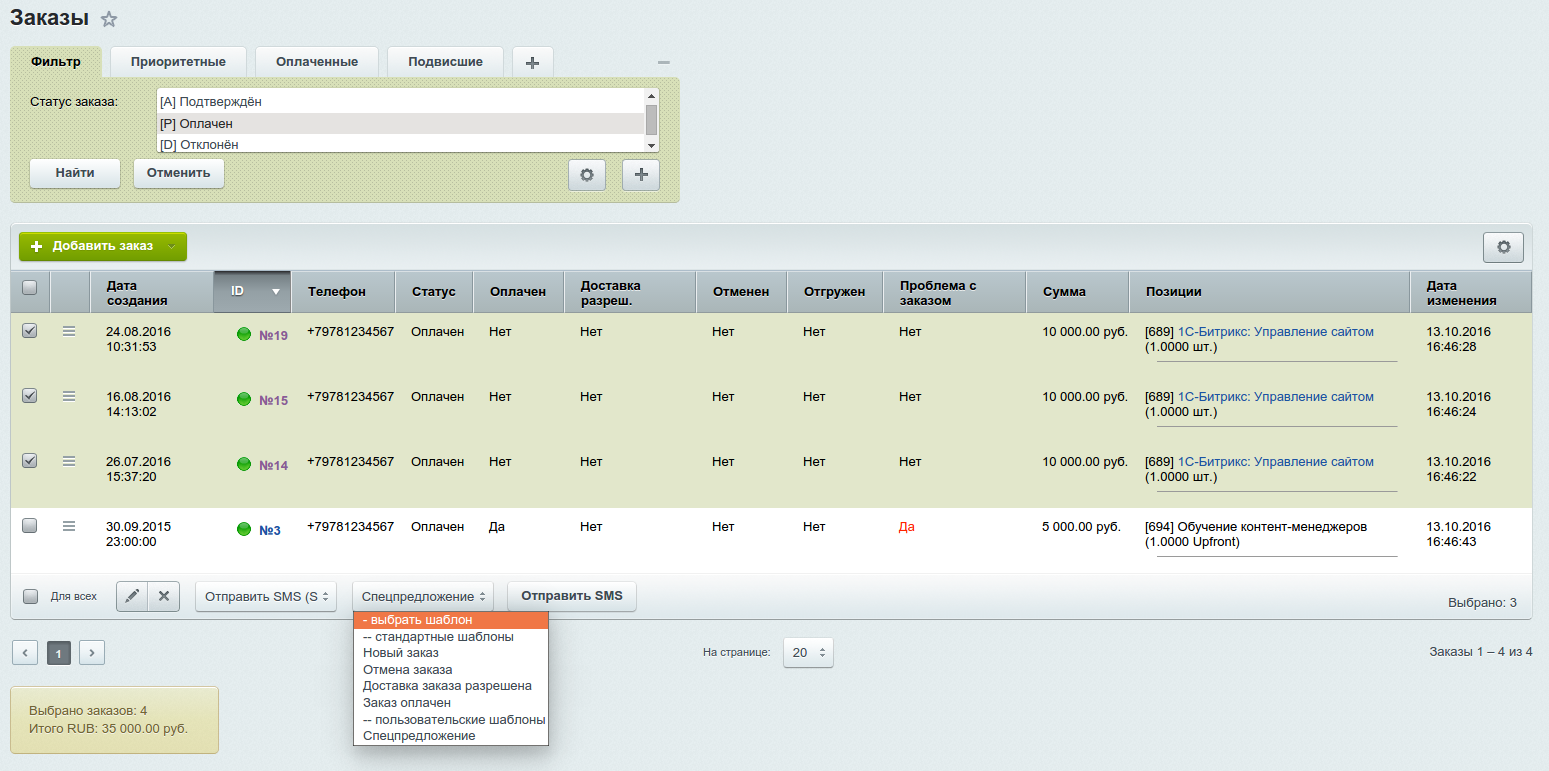Open row actions menu for order №19
Image resolution: width=1549 pixels, height=771 pixels.
pos(69,331)
